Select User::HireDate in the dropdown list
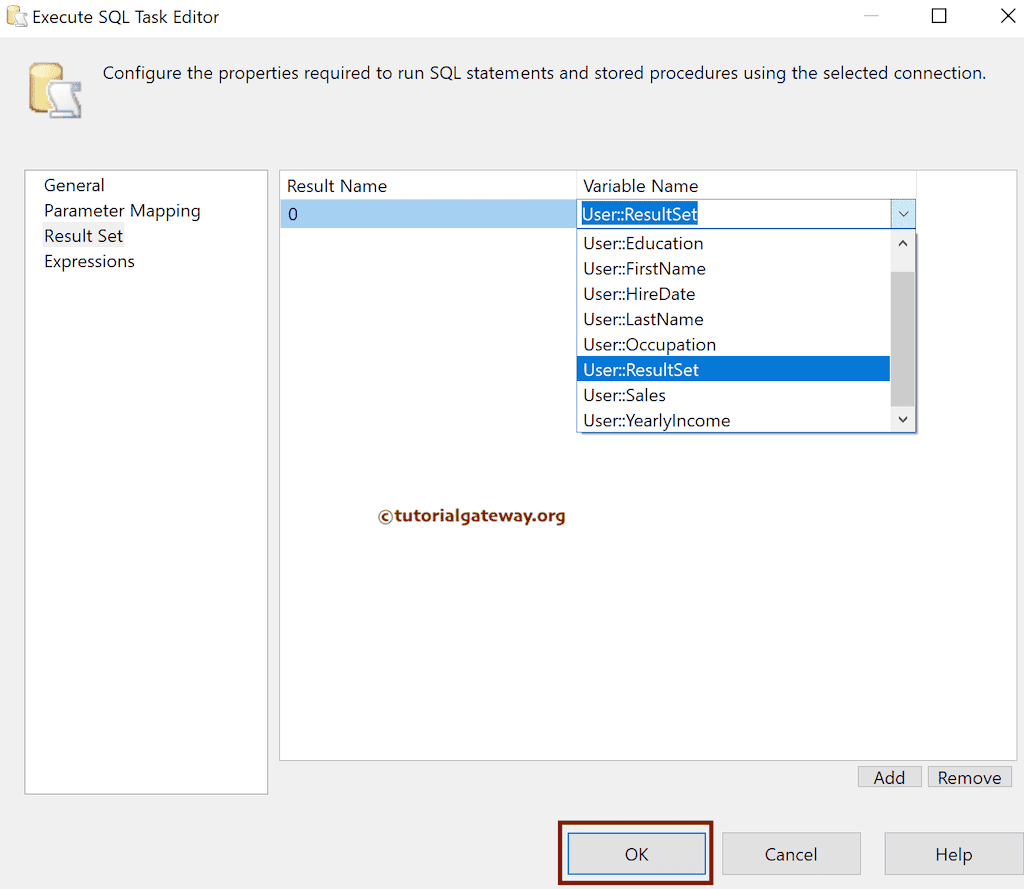Image resolution: width=1024 pixels, height=889 pixels. point(639,293)
